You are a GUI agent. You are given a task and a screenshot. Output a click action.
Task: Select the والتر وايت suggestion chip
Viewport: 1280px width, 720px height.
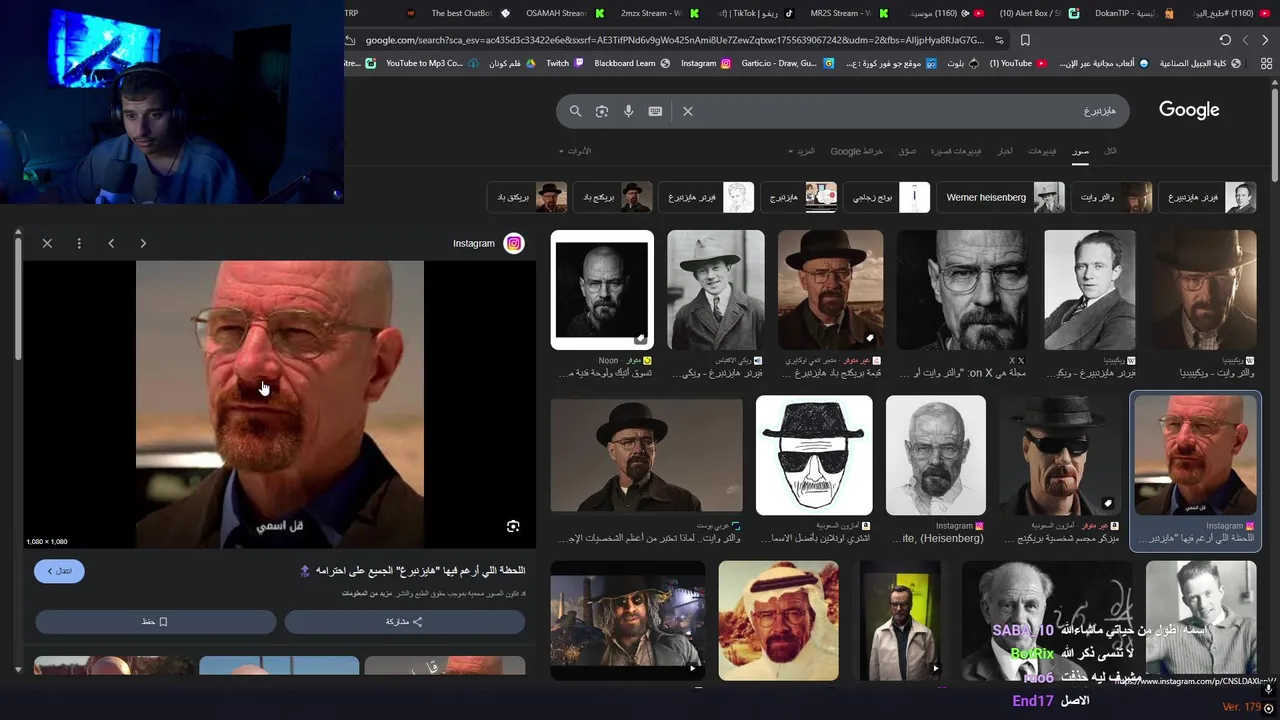point(1112,197)
